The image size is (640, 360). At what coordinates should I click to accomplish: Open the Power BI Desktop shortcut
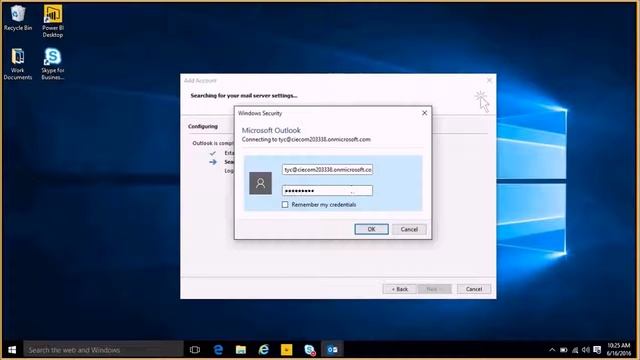(x=53, y=21)
